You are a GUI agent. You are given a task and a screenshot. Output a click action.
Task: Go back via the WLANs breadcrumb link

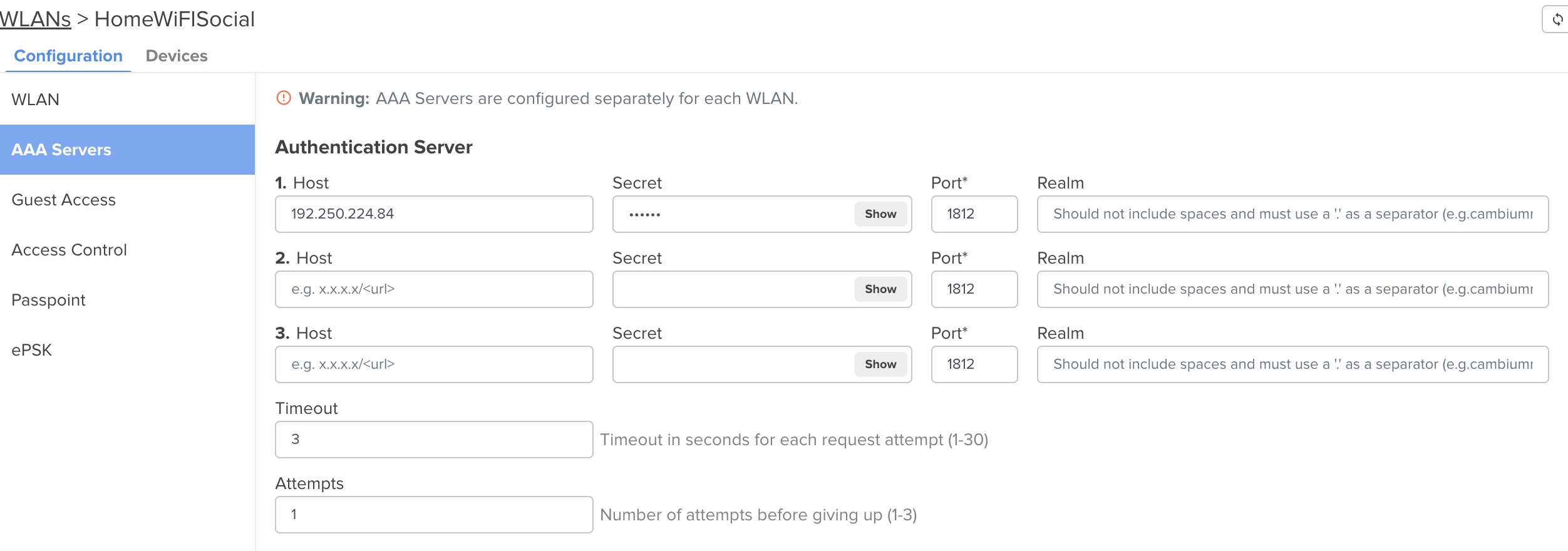point(36,19)
